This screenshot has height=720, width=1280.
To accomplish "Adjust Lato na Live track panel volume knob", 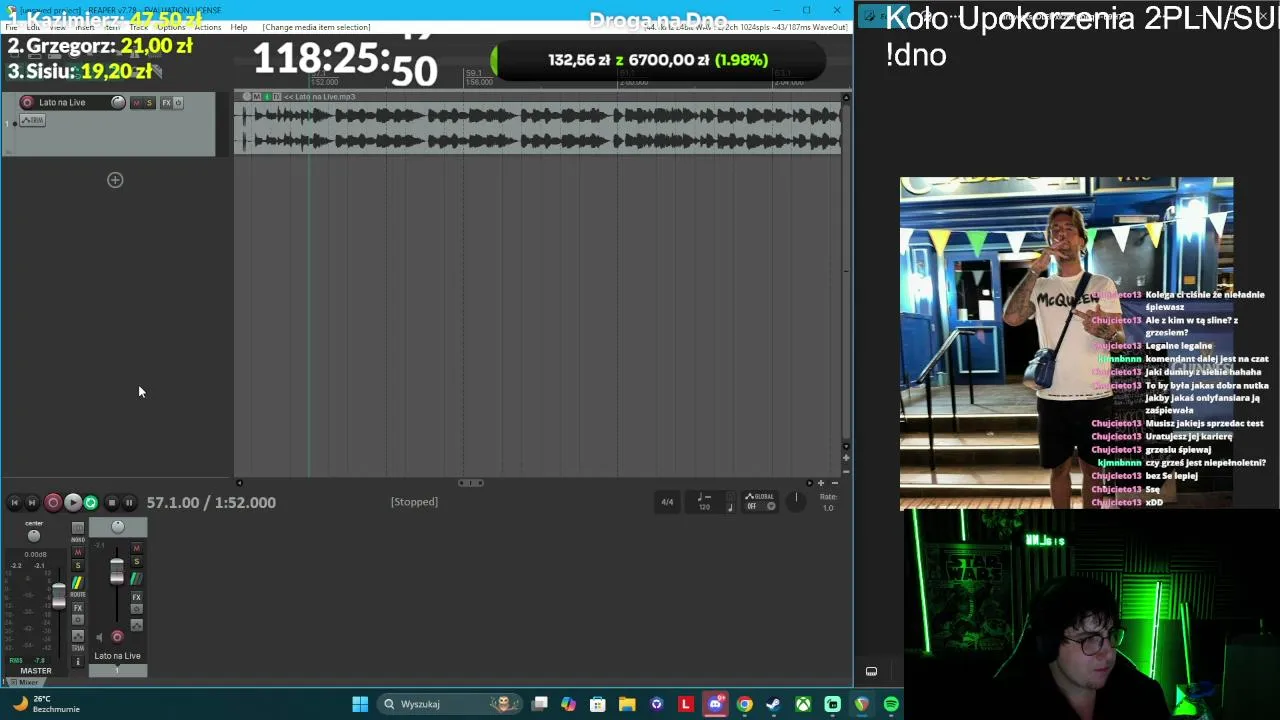I will point(118,102).
